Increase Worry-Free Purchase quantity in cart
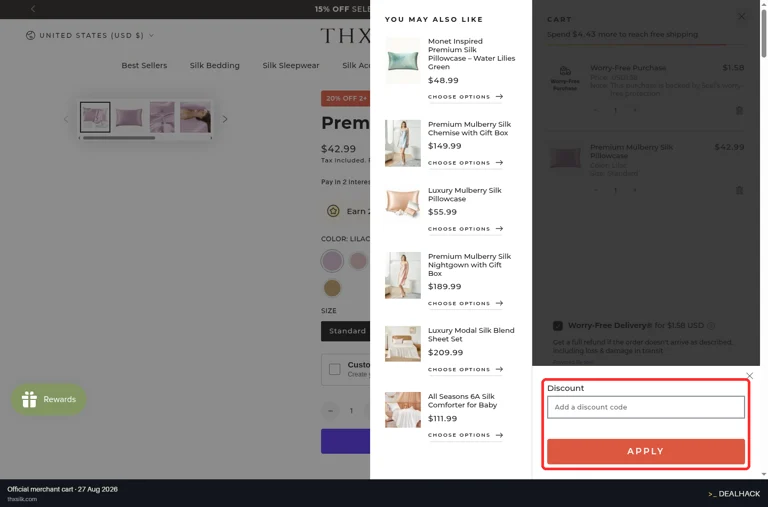768x507 pixels. pyautogui.click(x=635, y=111)
